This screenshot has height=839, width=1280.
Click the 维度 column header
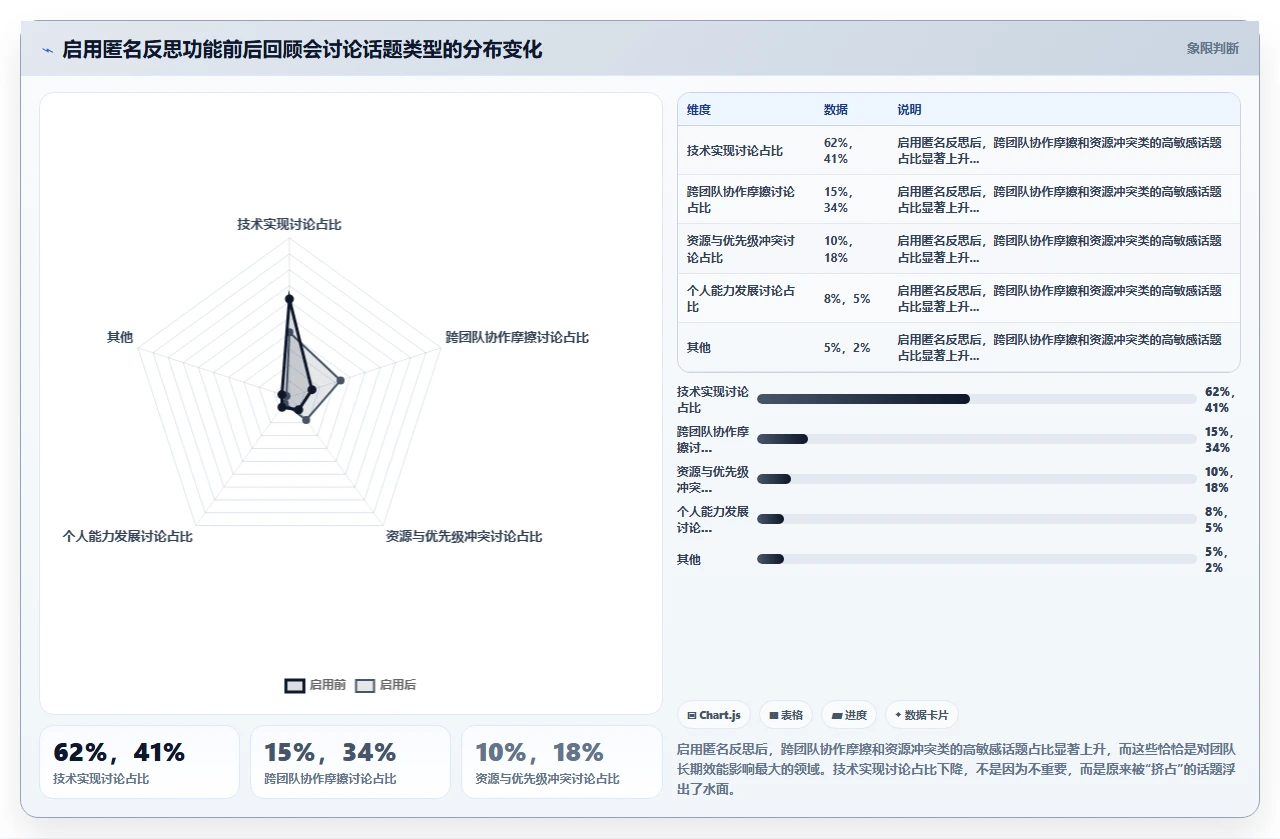pyautogui.click(x=699, y=110)
